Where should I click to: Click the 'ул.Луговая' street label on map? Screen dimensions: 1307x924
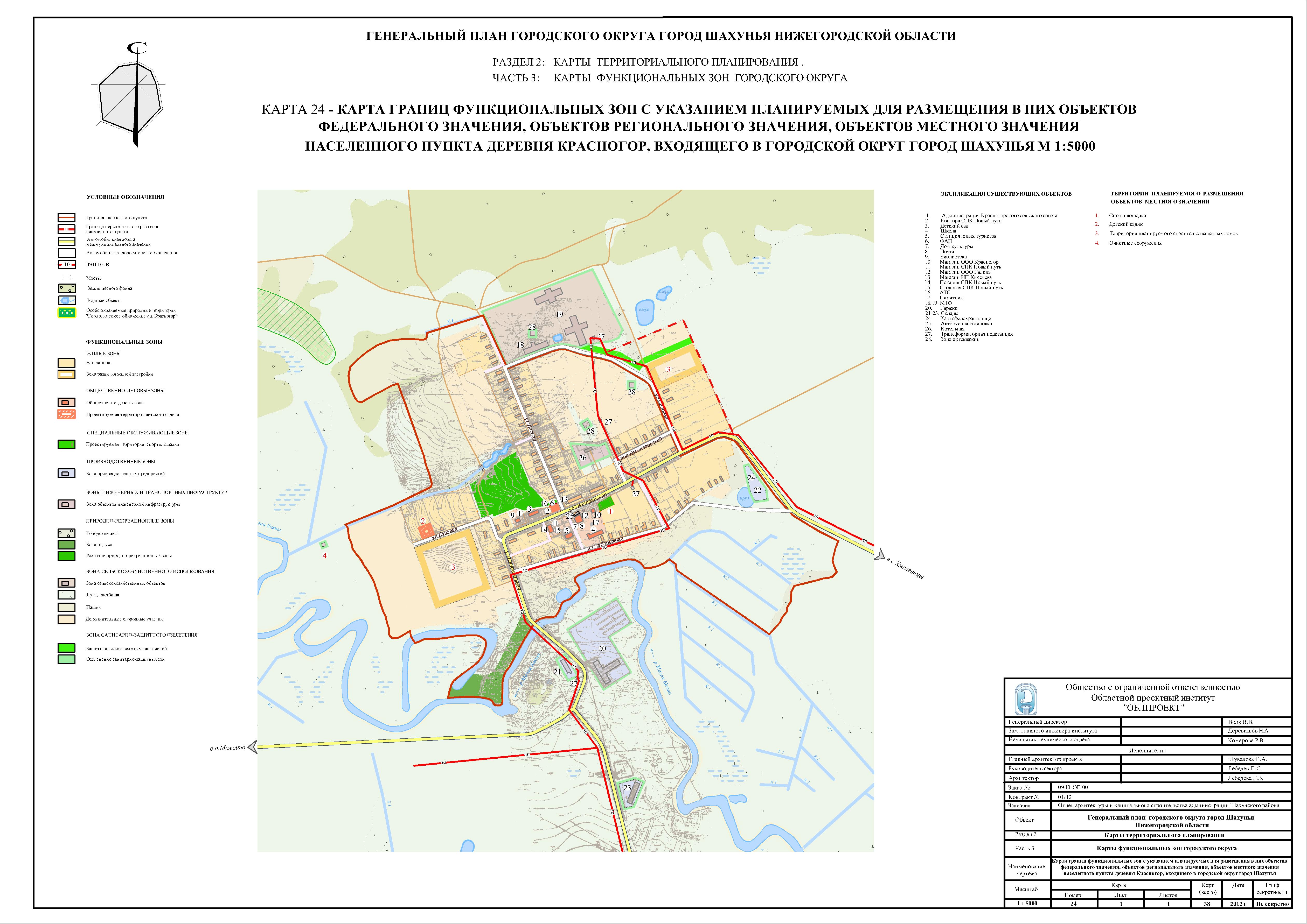point(444,533)
